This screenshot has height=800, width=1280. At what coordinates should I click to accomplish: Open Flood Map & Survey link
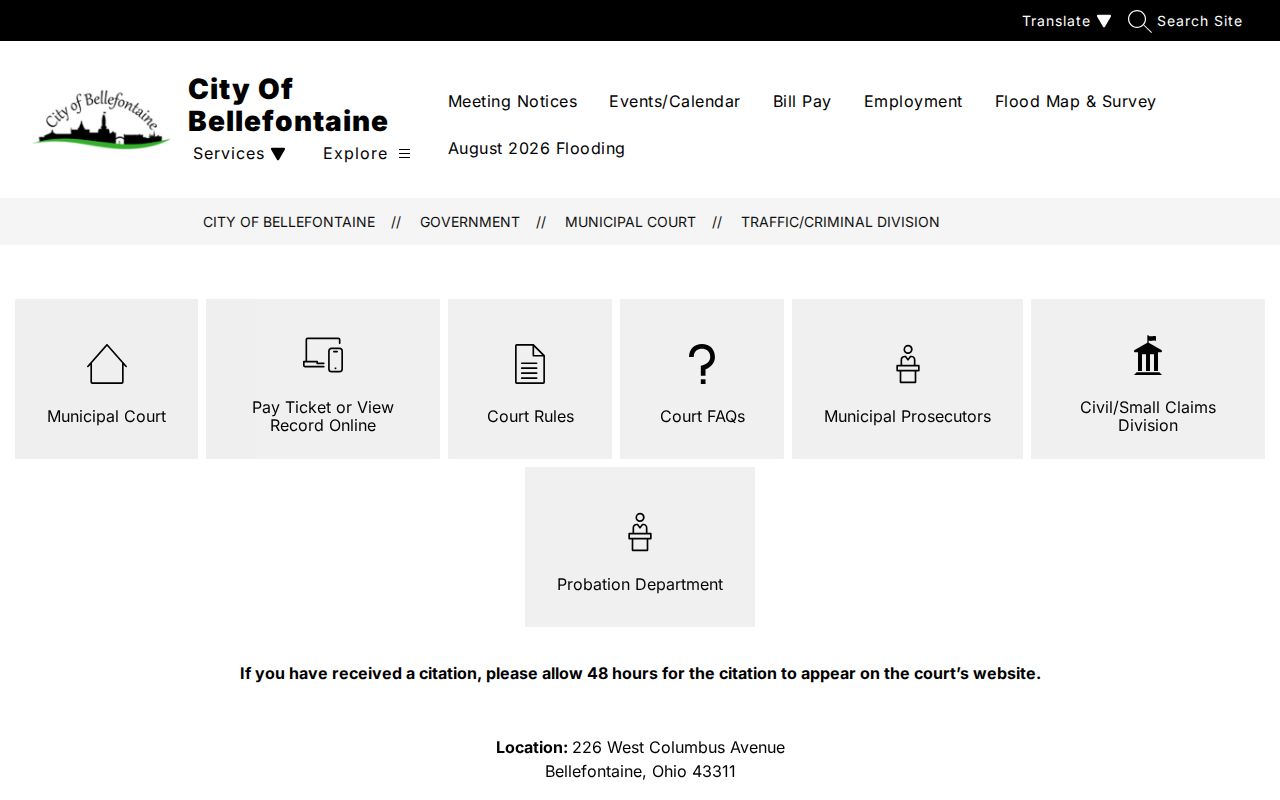1075,101
